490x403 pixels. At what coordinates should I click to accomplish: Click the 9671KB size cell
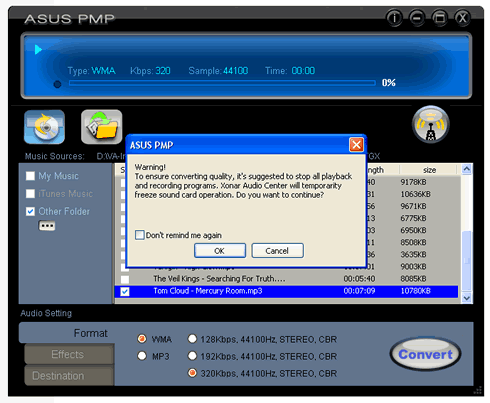[x=413, y=206]
